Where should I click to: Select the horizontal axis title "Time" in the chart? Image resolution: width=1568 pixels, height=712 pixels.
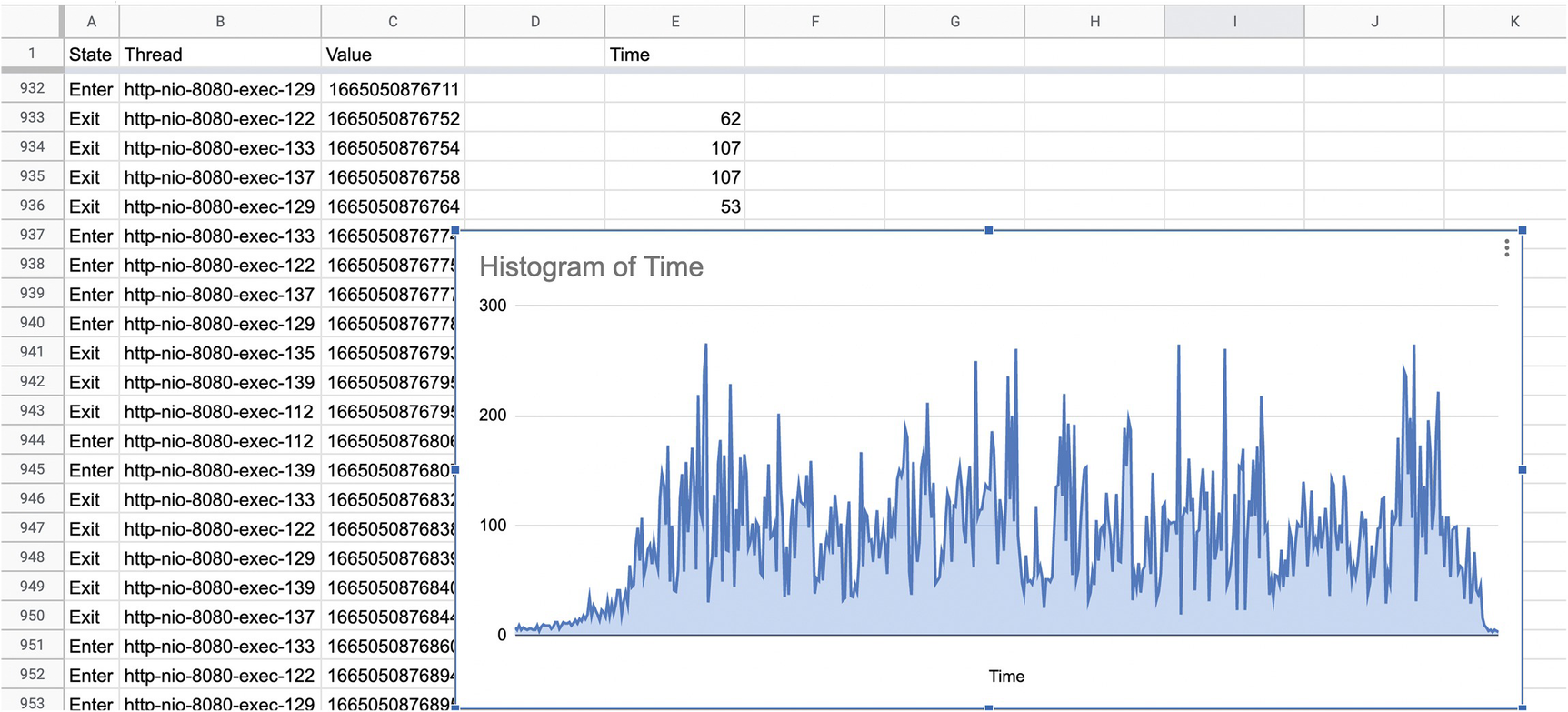pyautogui.click(x=1006, y=677)
